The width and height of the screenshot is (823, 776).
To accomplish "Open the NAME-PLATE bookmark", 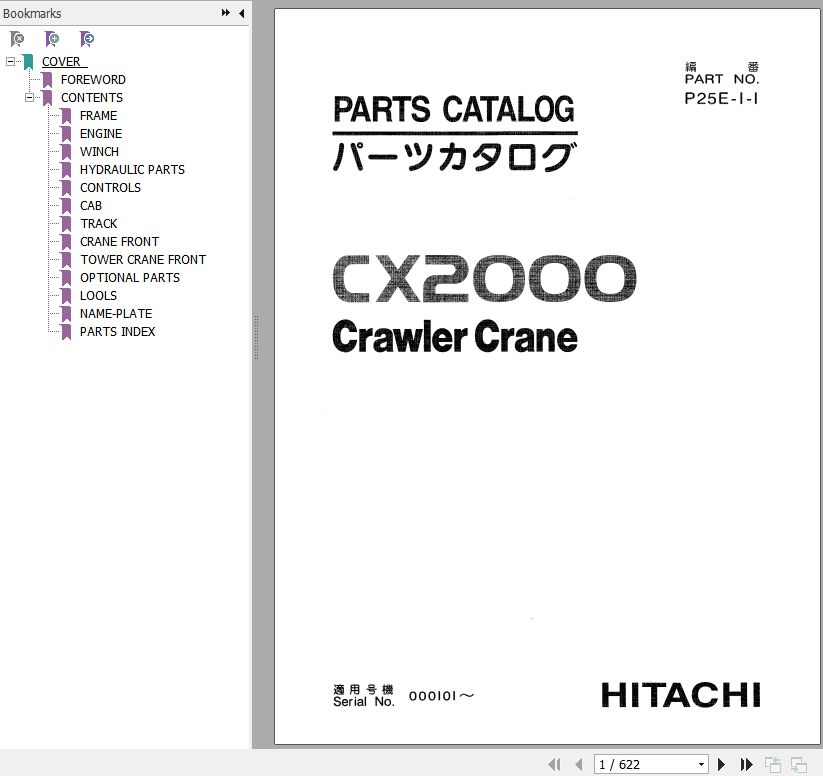I will (x=116, y=314).
